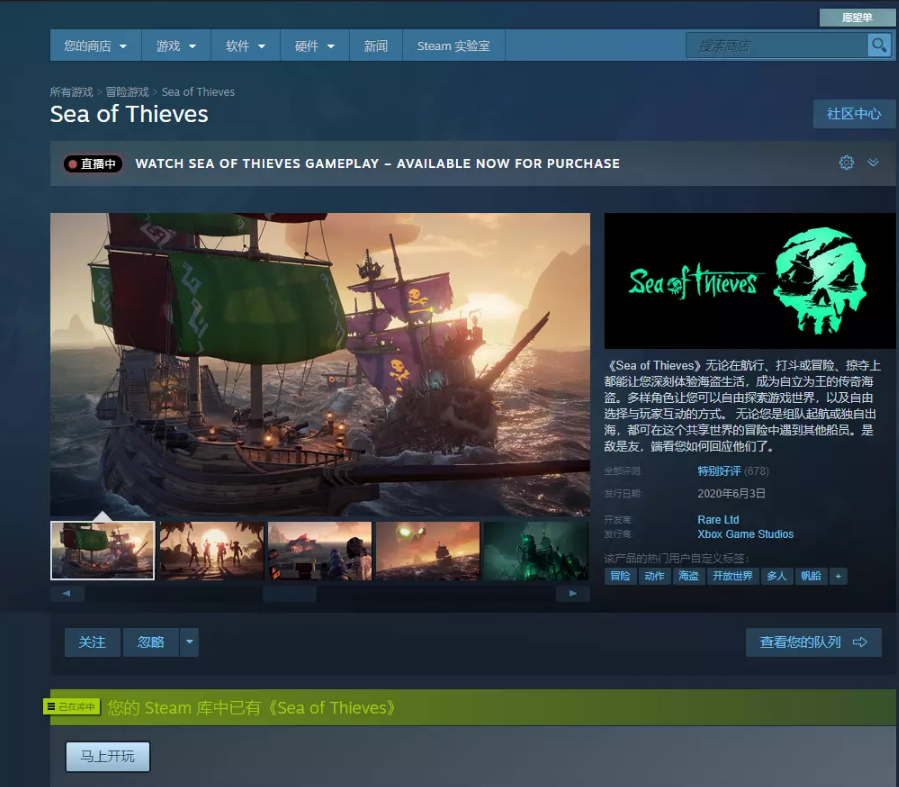The width and height of the screenshot is (899, 787).
Task: Select the 冒险 tag
Action: pos(620,576)
